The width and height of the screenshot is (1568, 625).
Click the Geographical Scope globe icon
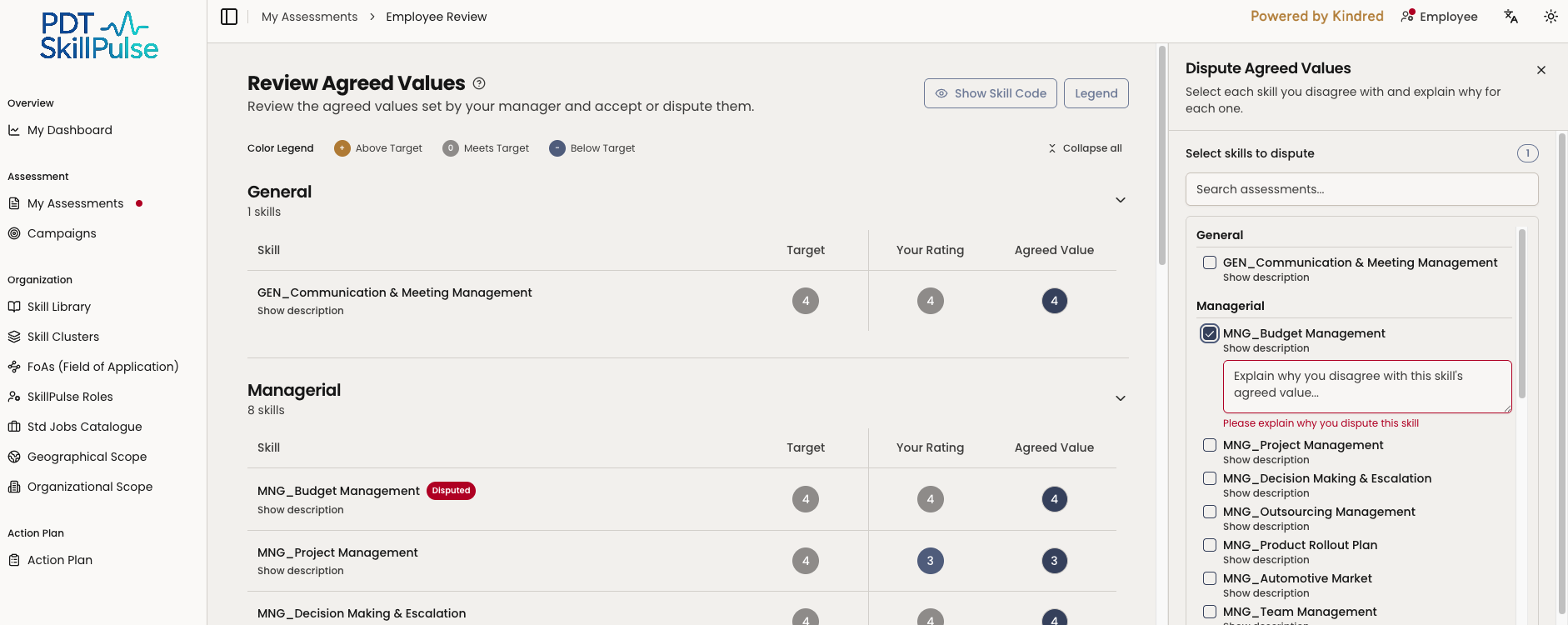pyautogui.click(x=14, y=457)
